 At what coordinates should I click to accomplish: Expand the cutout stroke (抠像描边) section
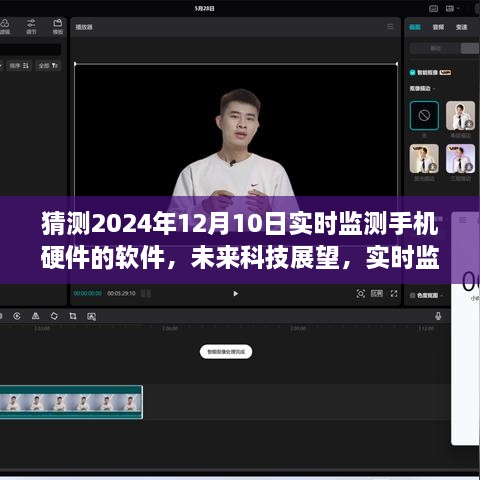point(422,88)
